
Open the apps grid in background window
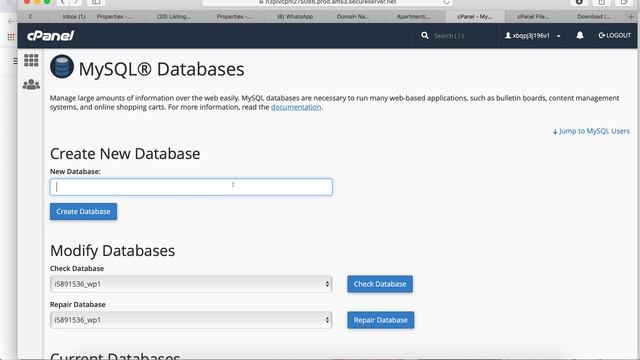pos(11,37)
